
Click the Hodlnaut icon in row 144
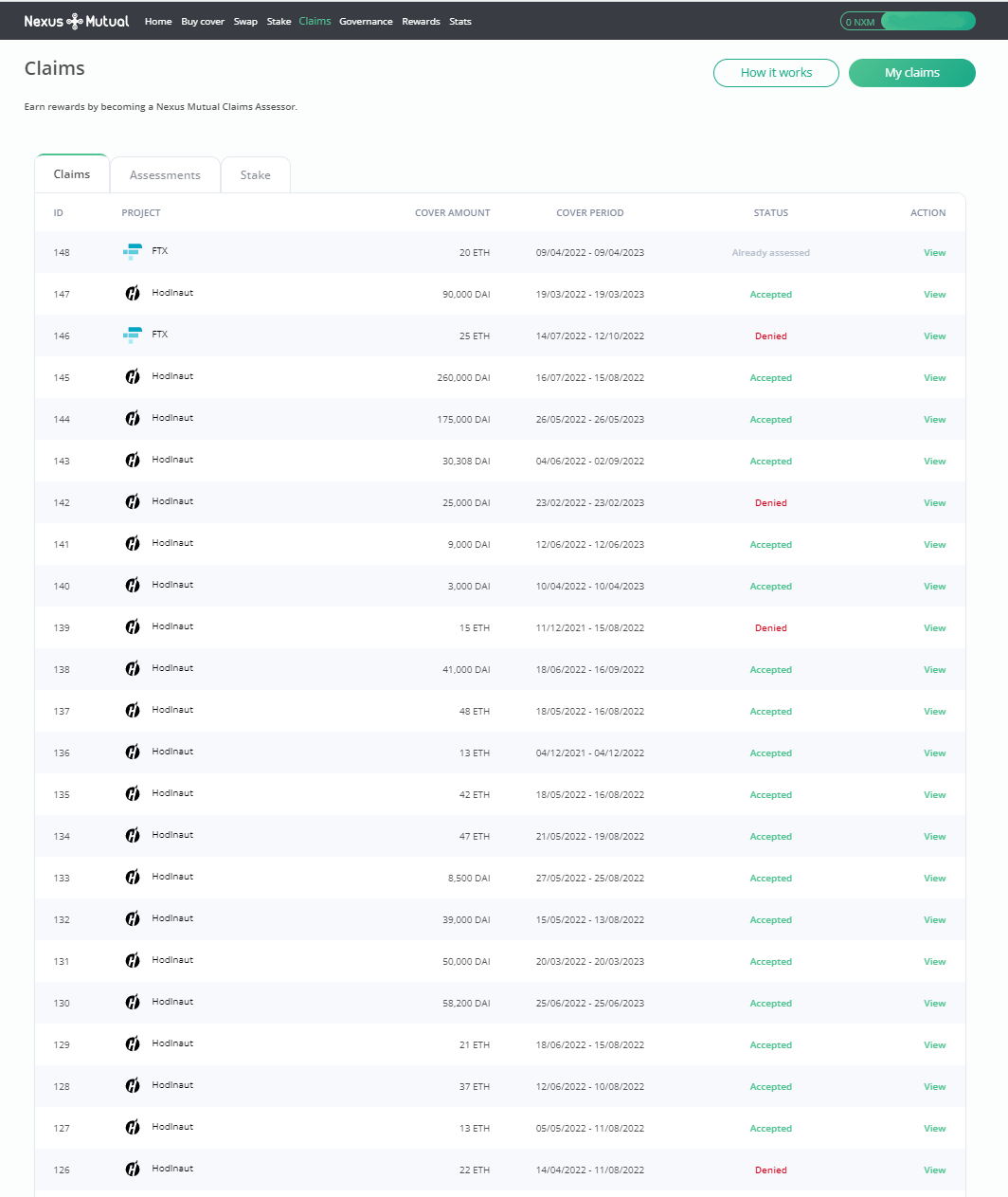pyautogui.click(x=133, y=419)
